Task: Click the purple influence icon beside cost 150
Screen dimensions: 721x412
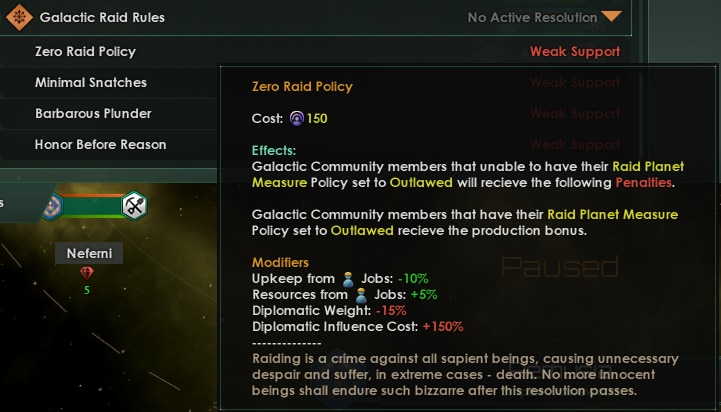Action: [297, 118]
